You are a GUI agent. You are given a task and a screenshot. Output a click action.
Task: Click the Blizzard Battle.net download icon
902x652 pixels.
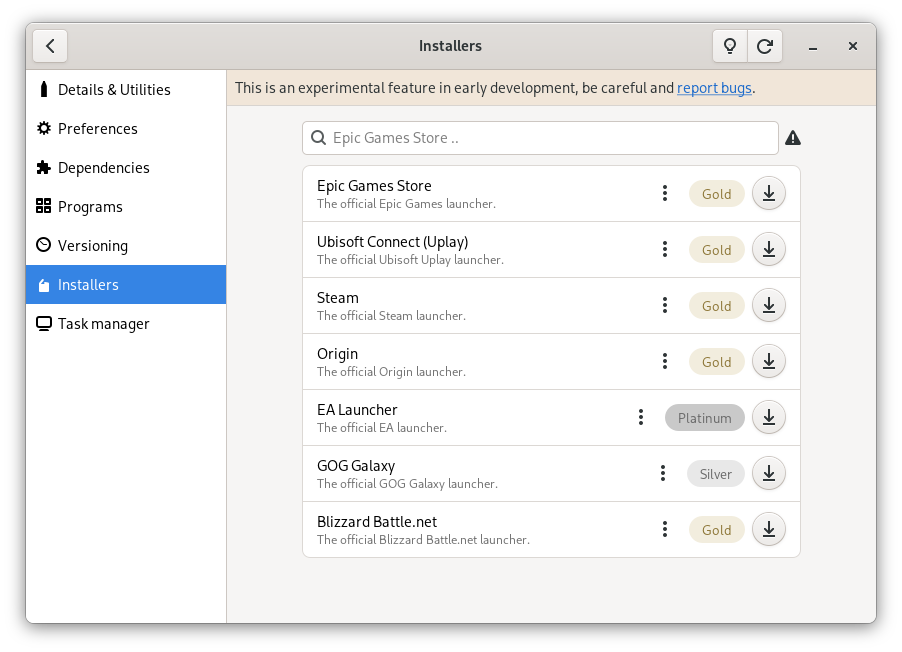(x=769, y=530)
